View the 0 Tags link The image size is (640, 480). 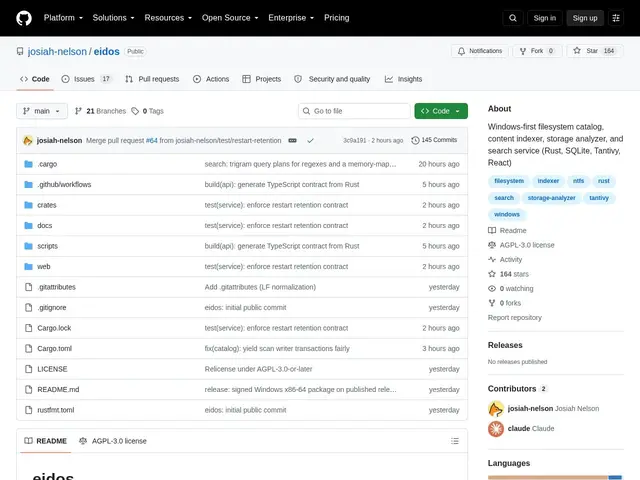[147, 111]
